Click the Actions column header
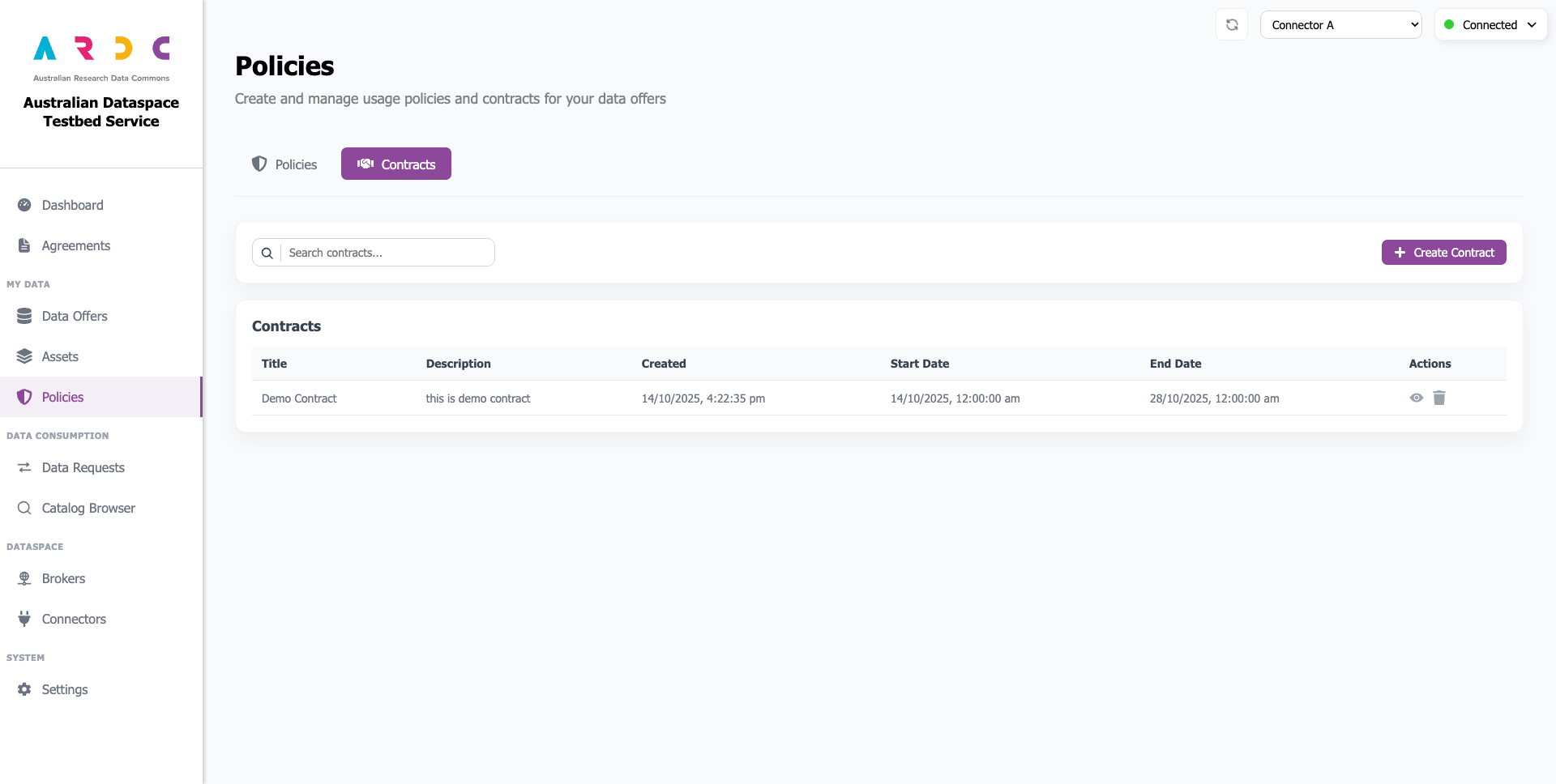Viewport: 1556px width, 784px height. pyautogui.click(x=1430, y=364)
